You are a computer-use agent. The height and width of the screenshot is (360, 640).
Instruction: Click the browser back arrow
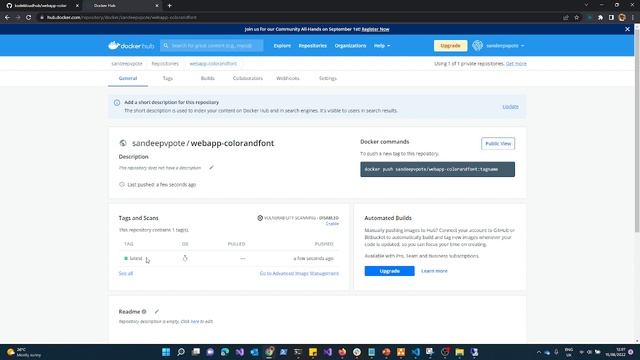click(7, 18)
